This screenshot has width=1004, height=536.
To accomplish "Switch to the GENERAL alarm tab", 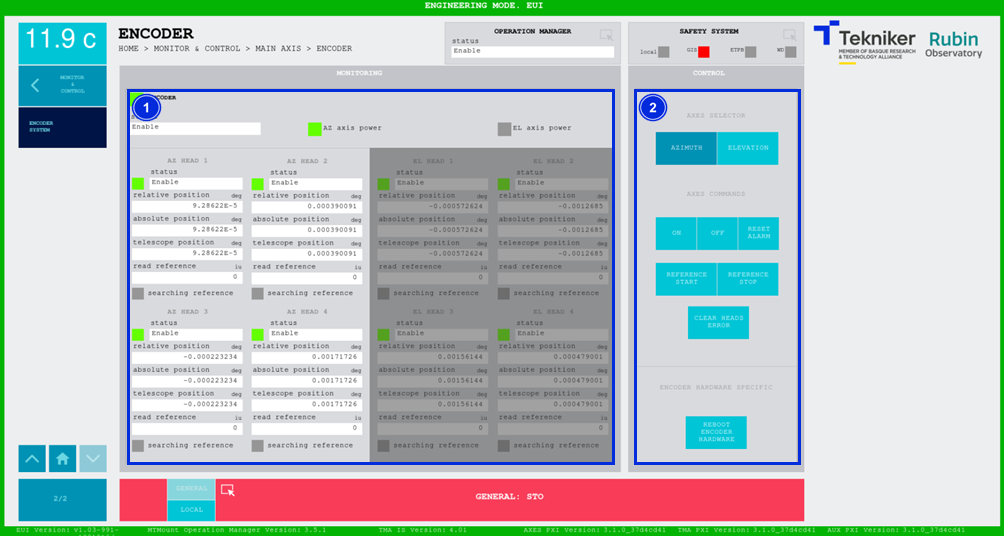I will pos(191,489).
